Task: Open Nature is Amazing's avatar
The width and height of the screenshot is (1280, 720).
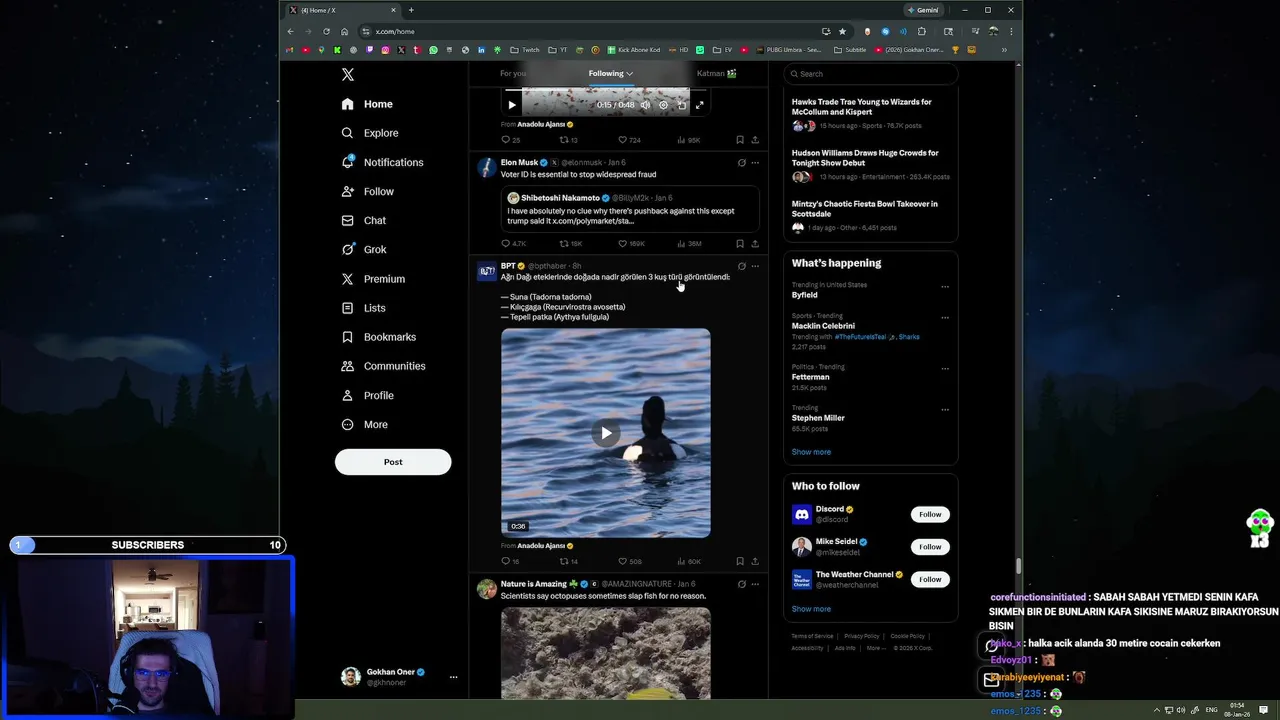Action: [486, 589]
